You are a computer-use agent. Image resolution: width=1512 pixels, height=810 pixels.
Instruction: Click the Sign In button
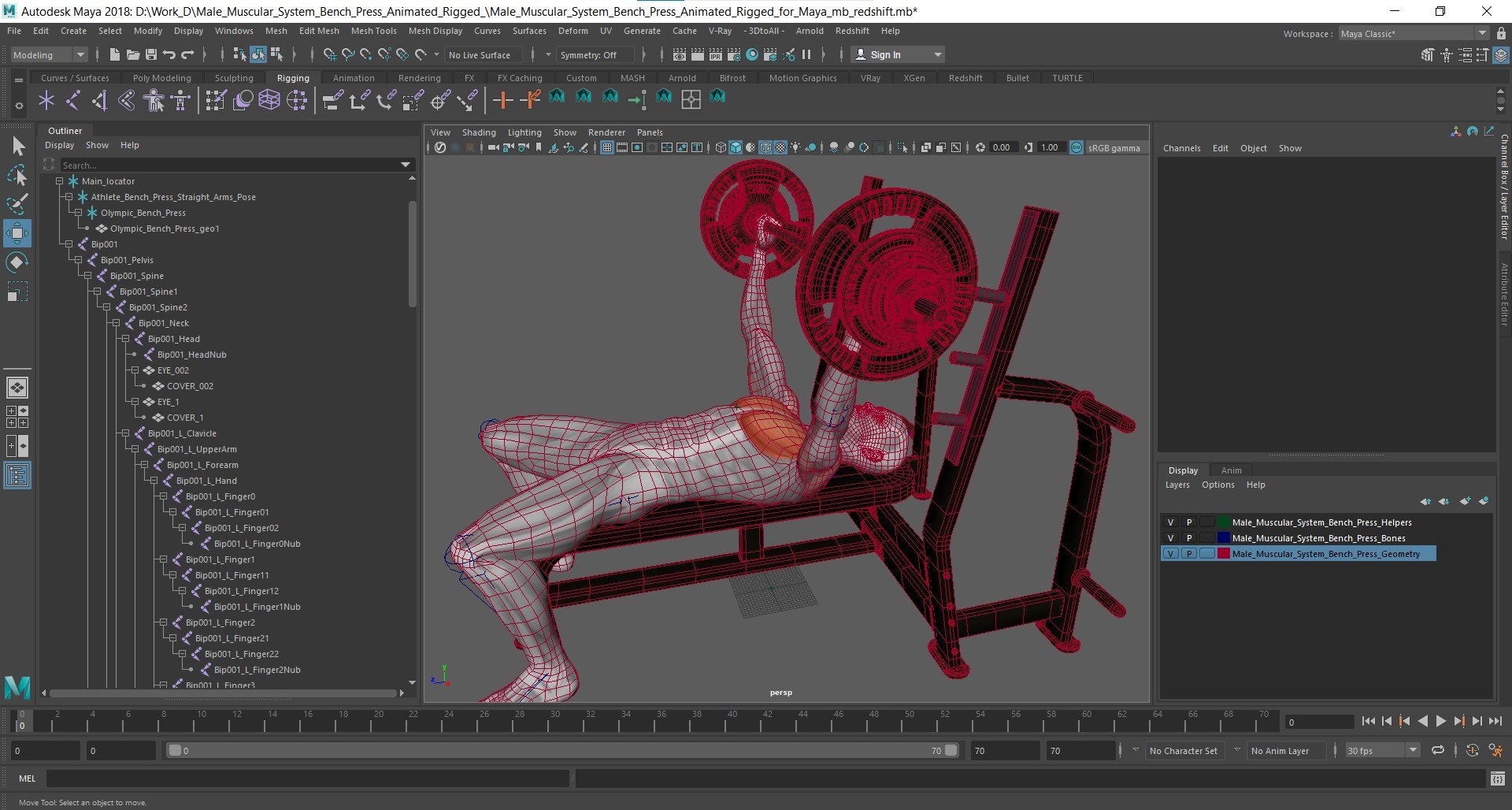(899, 55)
